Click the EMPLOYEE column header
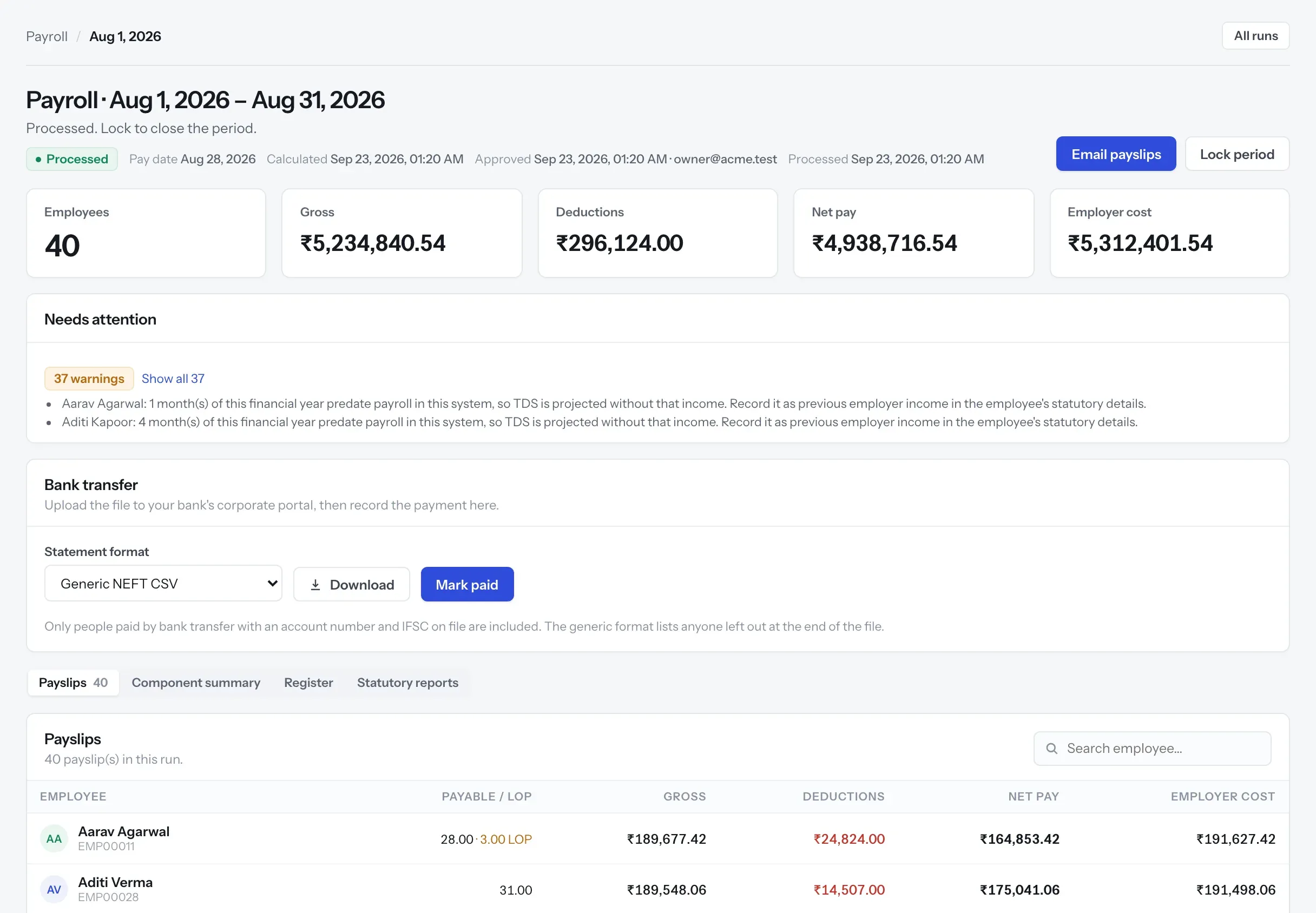Screen dimensions: 1316x913 [73, 796]
